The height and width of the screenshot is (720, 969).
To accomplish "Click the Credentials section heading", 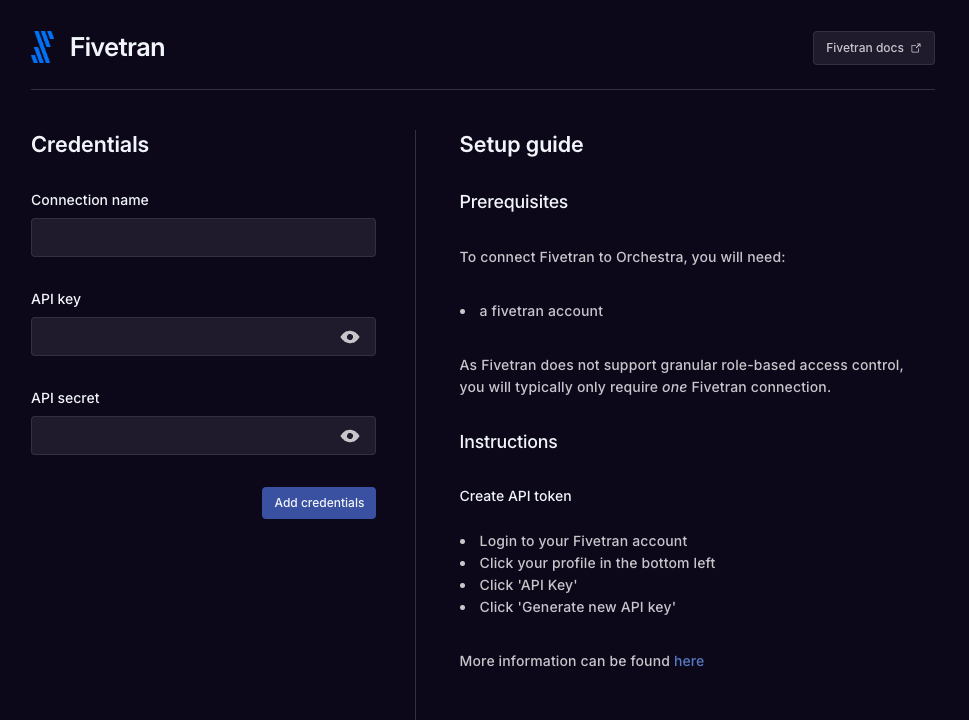I will tap(89, 144).
